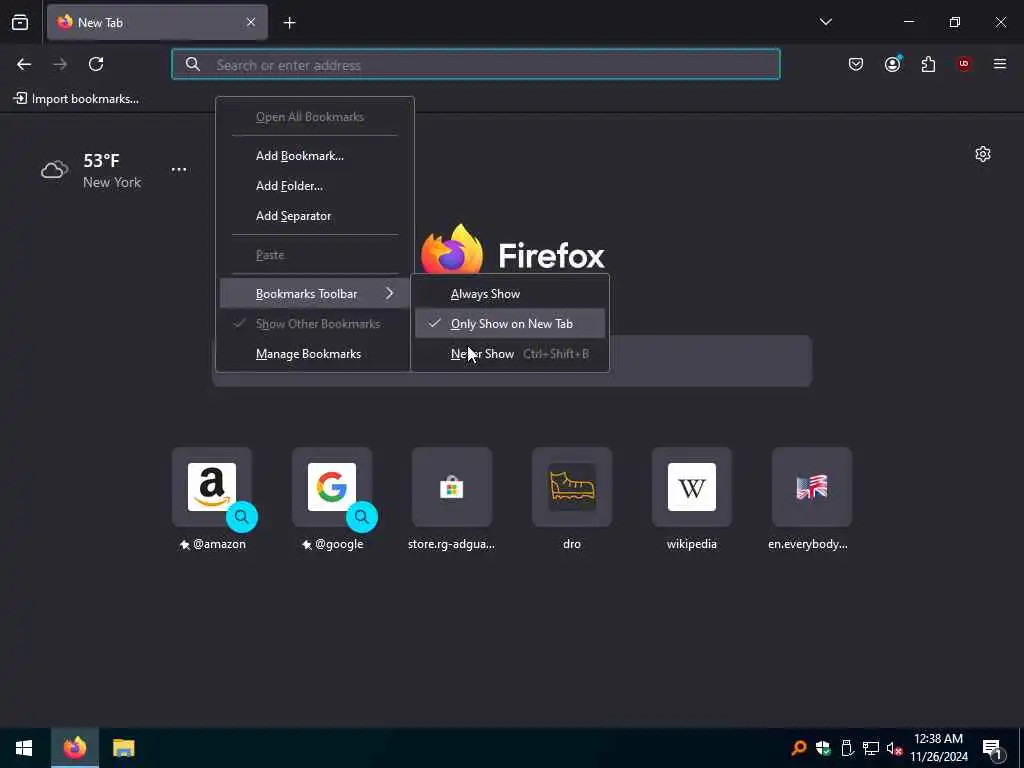Open the Windows Start menu
The width and height of the screenshot is (1024, 768).
coord(24,748)
